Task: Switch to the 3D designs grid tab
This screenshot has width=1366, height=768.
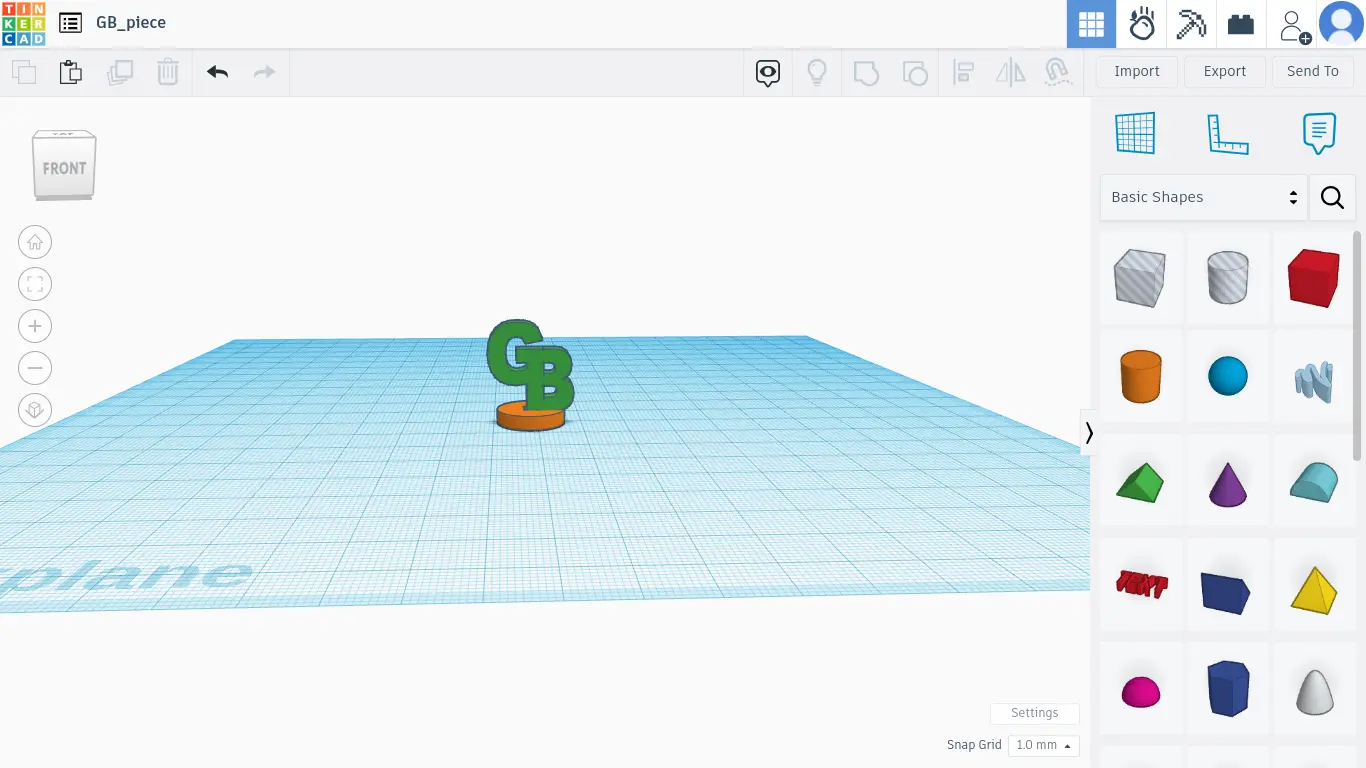Action: (x=1090, y=23)
